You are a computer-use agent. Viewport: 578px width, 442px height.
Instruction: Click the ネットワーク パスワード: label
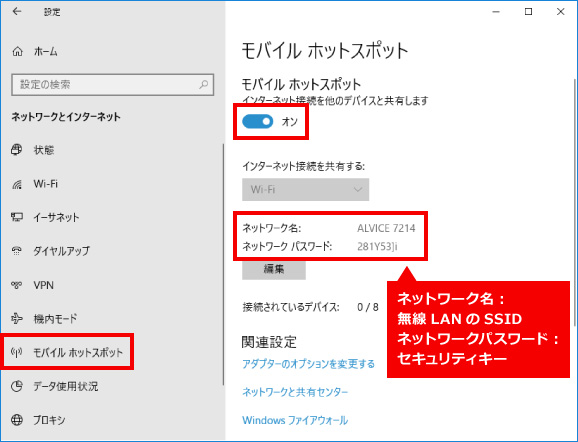click(x=287, y=246)
